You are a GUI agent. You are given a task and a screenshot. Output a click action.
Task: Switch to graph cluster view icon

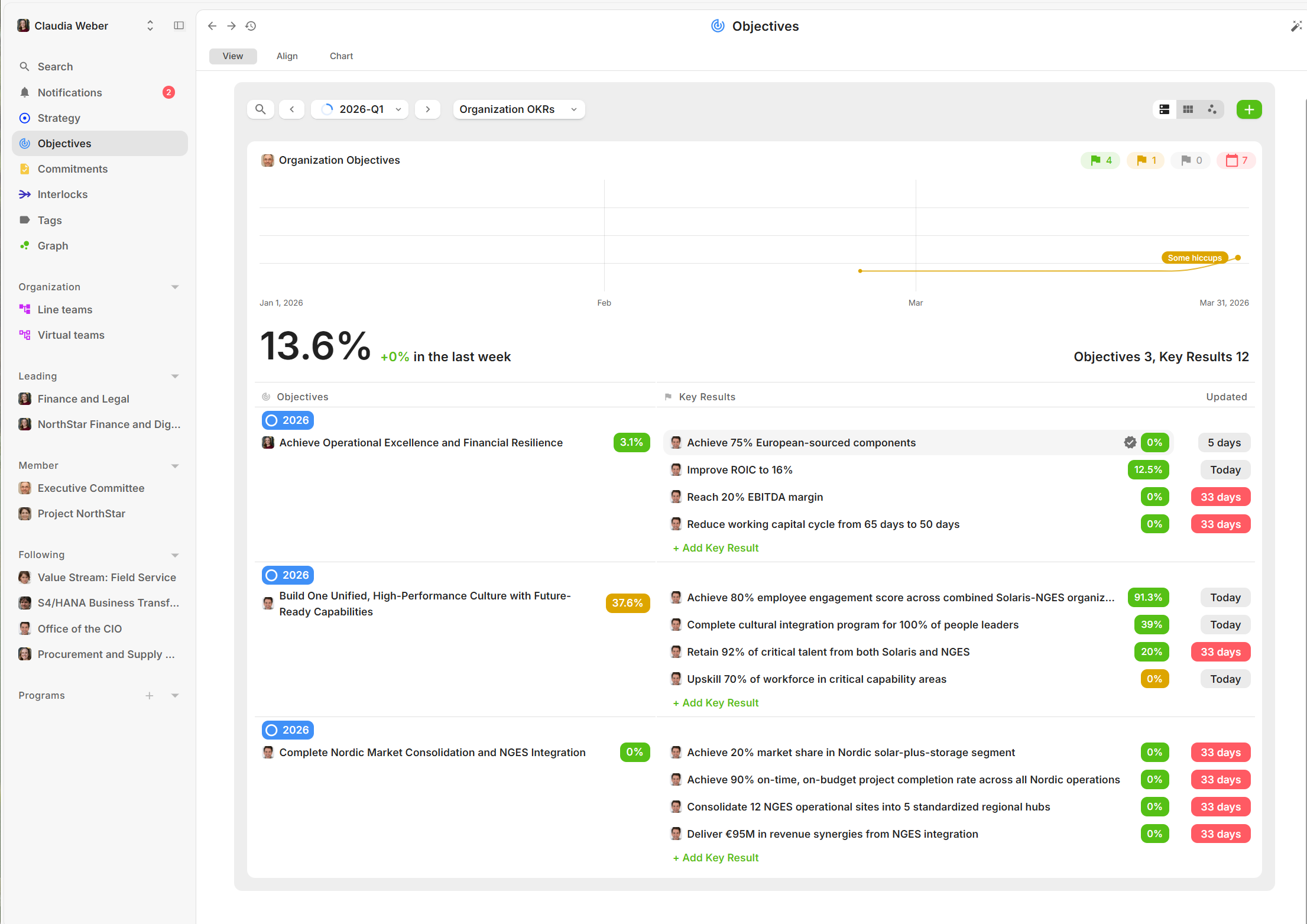(1212, 109)
